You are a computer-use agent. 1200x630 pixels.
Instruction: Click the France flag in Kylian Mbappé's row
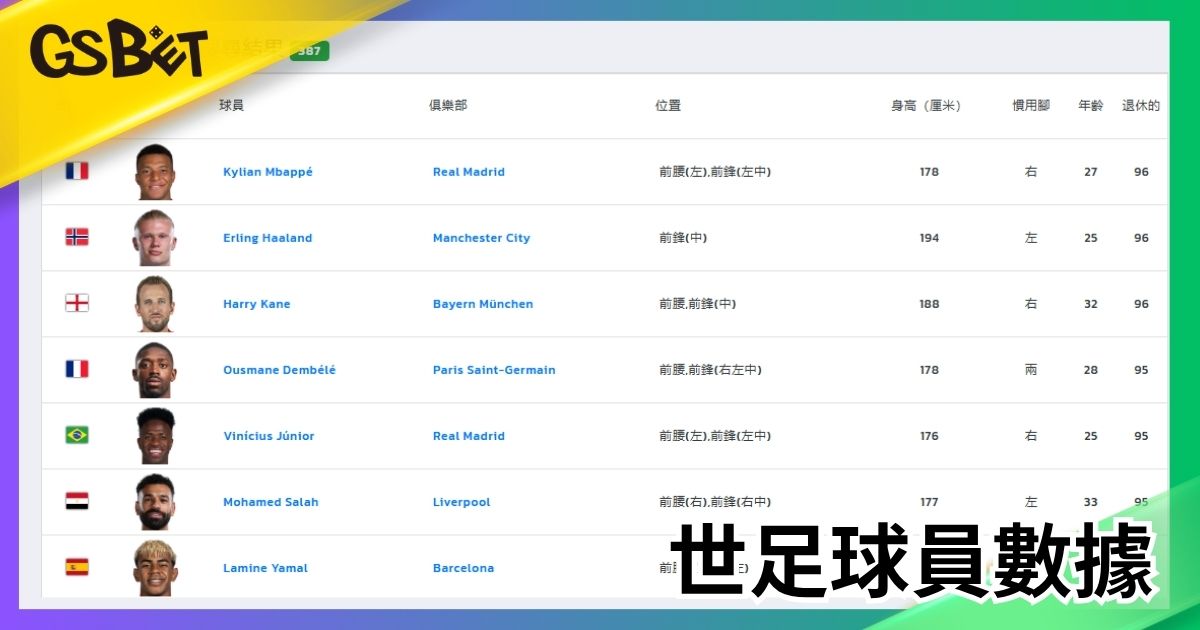click(77, 171)
